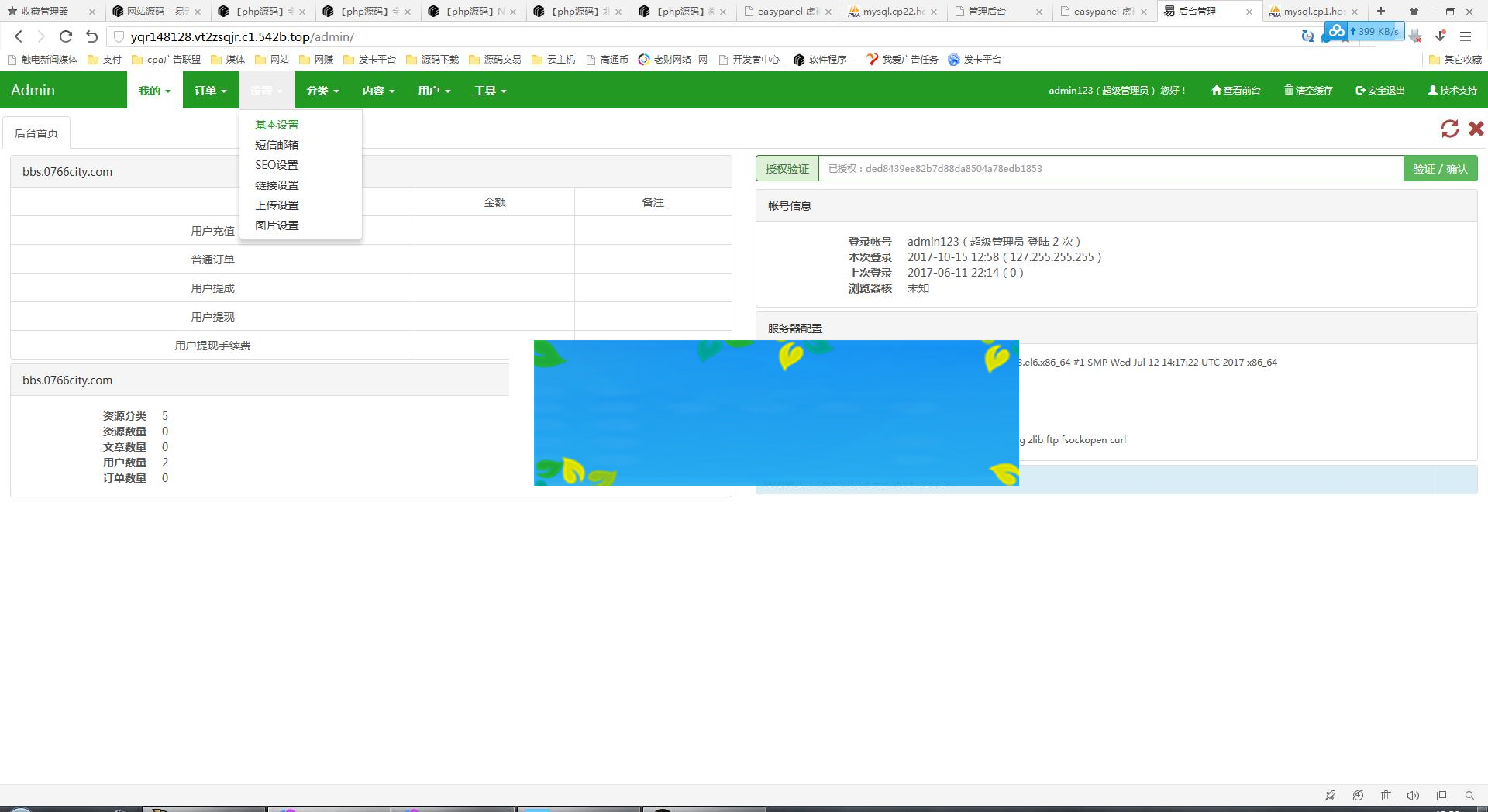
Task: Click the browser reload button
Action: coord(66,36)
